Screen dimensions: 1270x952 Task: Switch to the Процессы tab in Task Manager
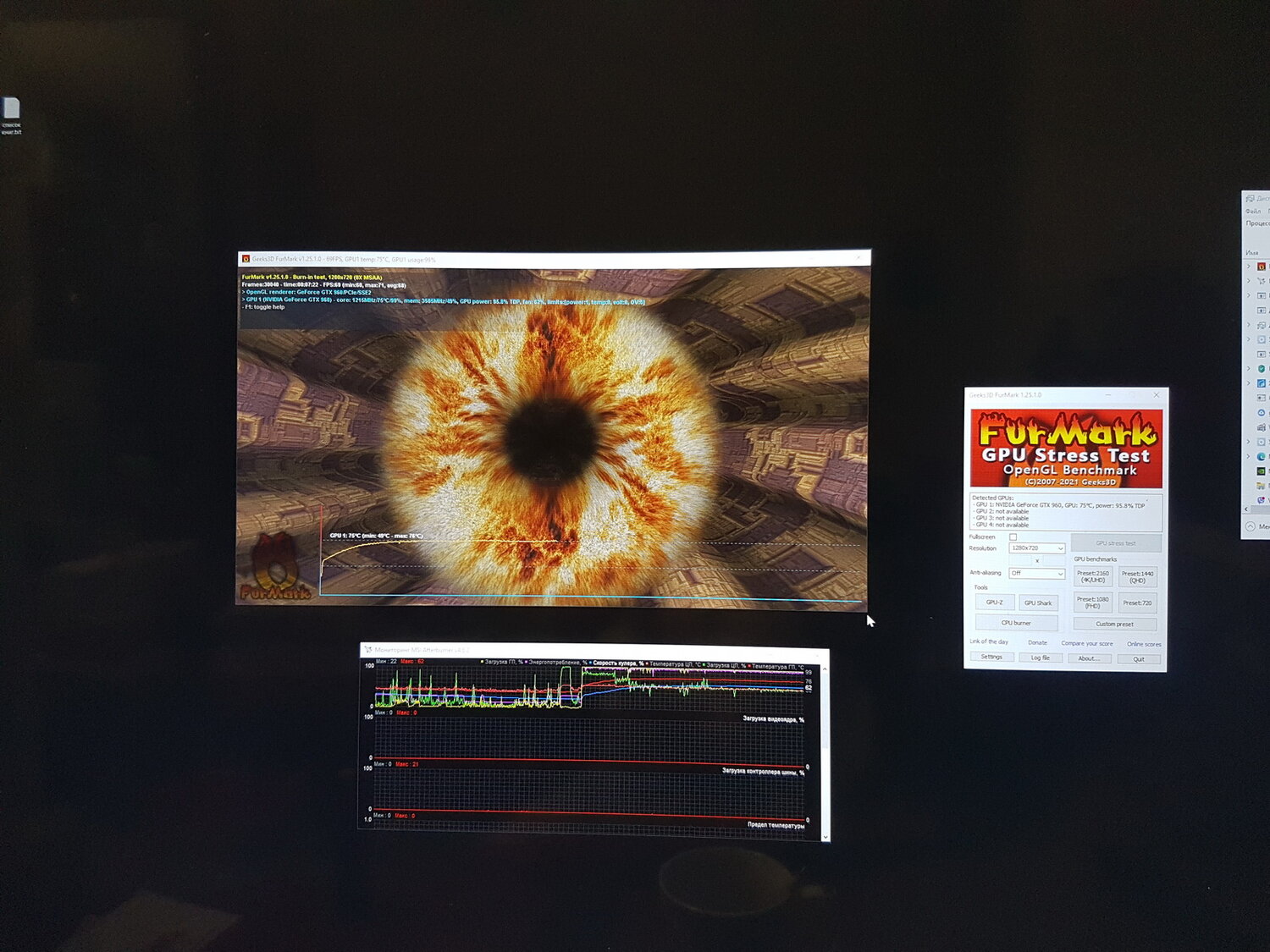pyautogui.click(x=1258, y=223)
